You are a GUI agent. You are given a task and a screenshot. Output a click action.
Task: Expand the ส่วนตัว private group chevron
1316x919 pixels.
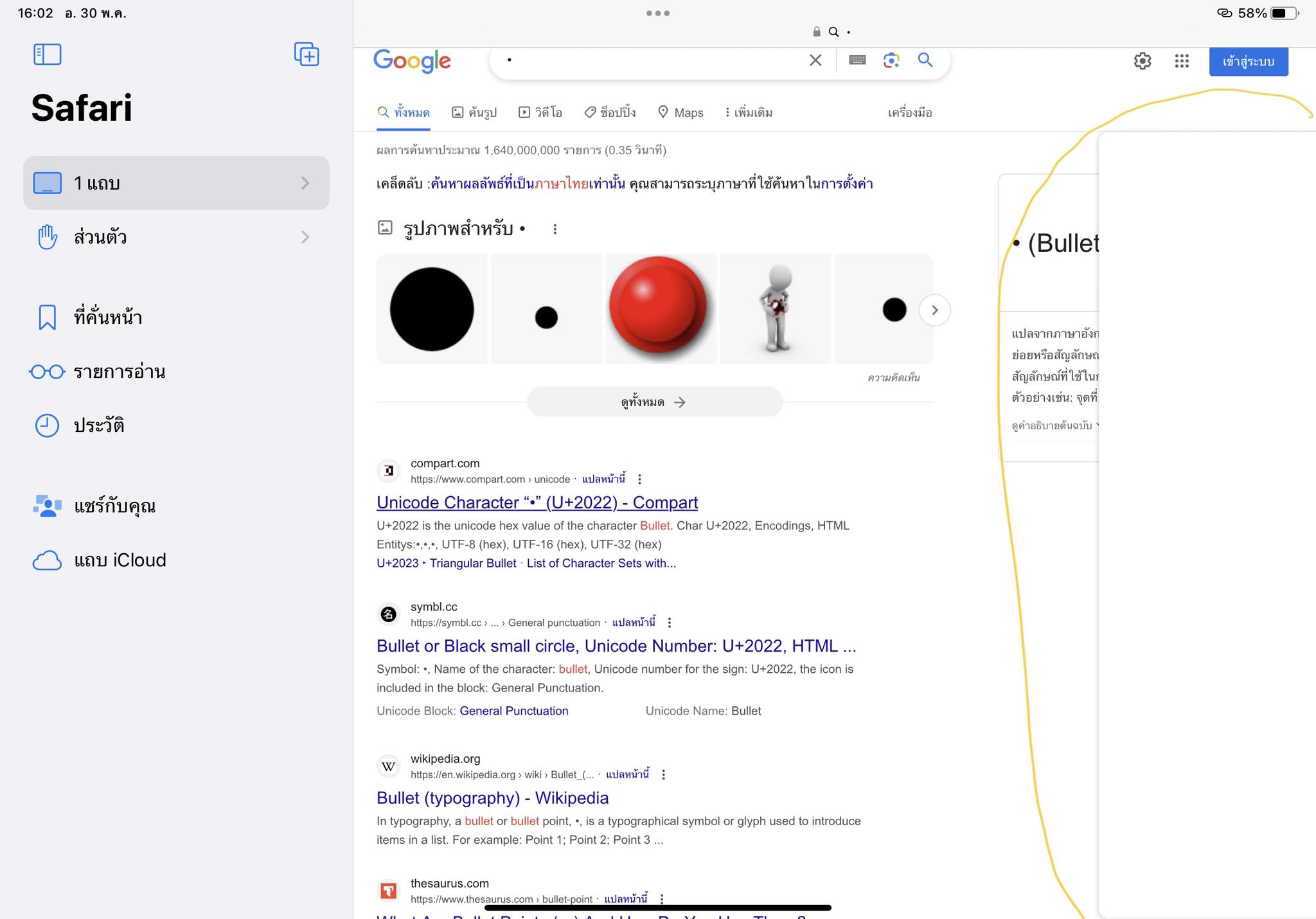pyautogui.click(x=305, y=237)
